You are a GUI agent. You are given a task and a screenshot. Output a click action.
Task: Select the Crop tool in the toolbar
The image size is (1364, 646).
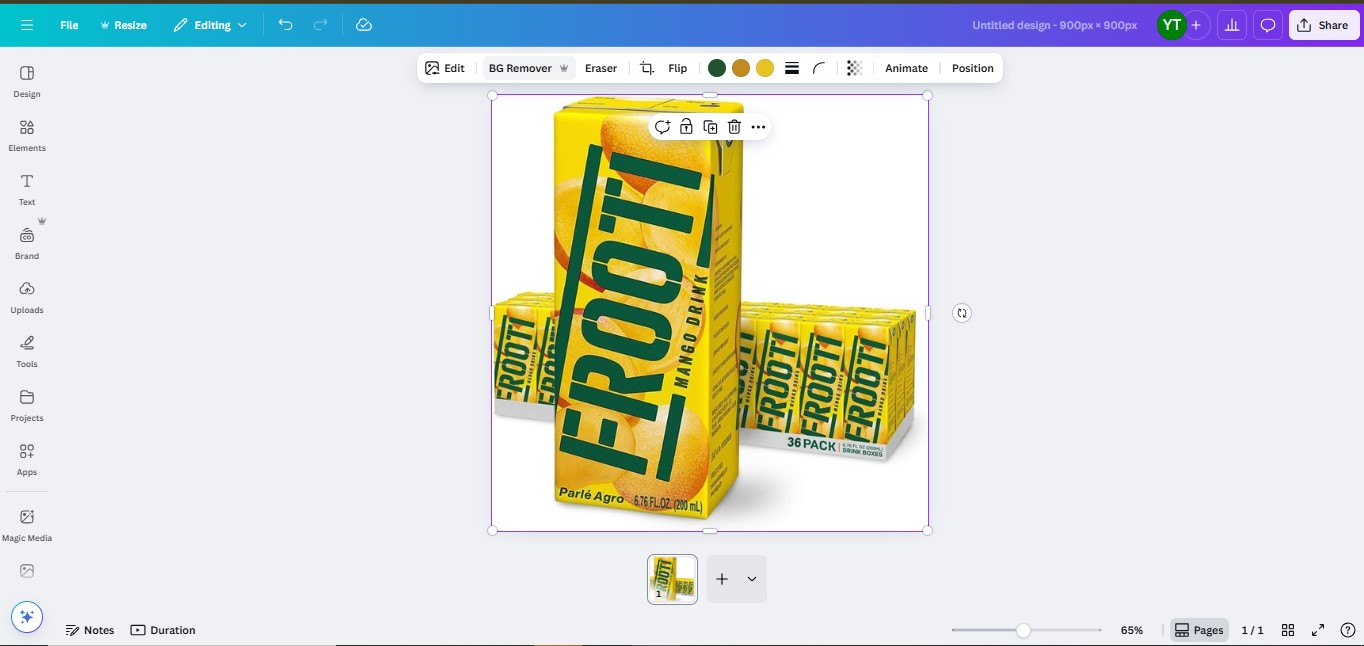coord(646,68)
